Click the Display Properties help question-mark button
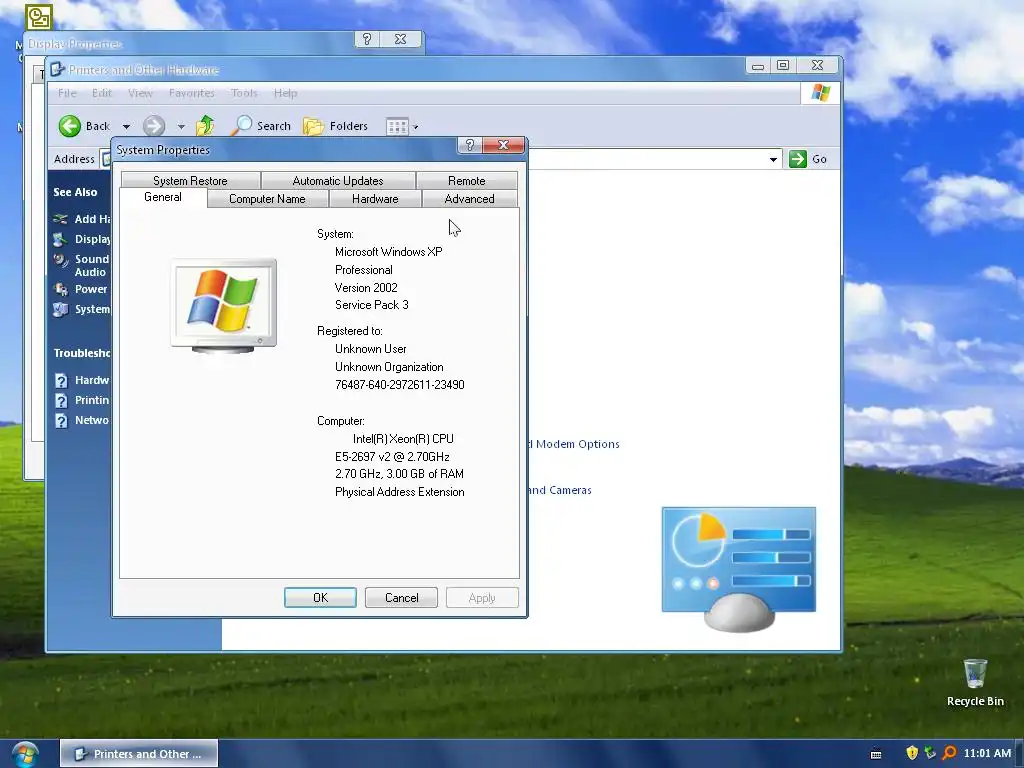1024x768 pixels. 366,39
